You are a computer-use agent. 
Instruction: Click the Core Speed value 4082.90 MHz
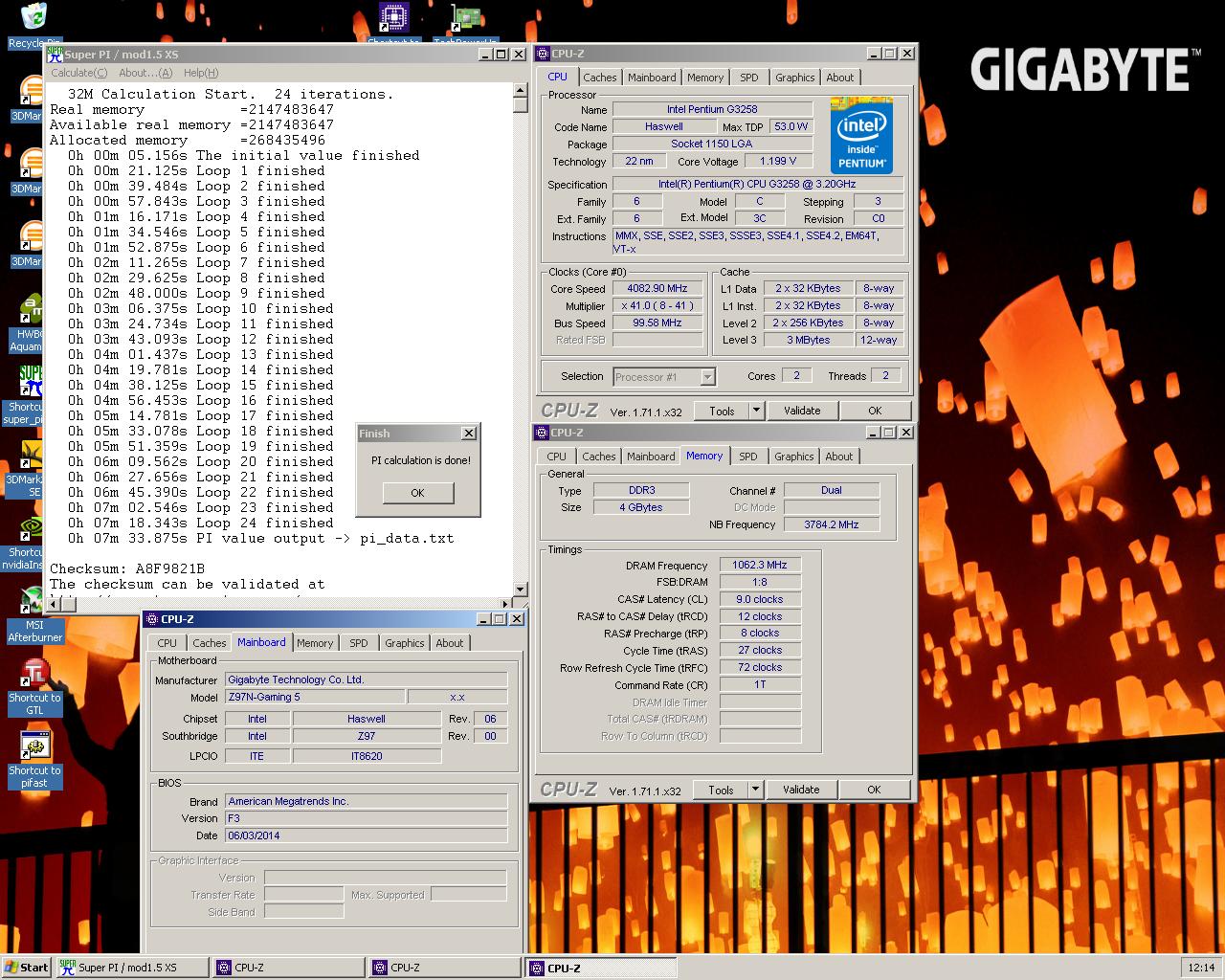click(657, 288)
